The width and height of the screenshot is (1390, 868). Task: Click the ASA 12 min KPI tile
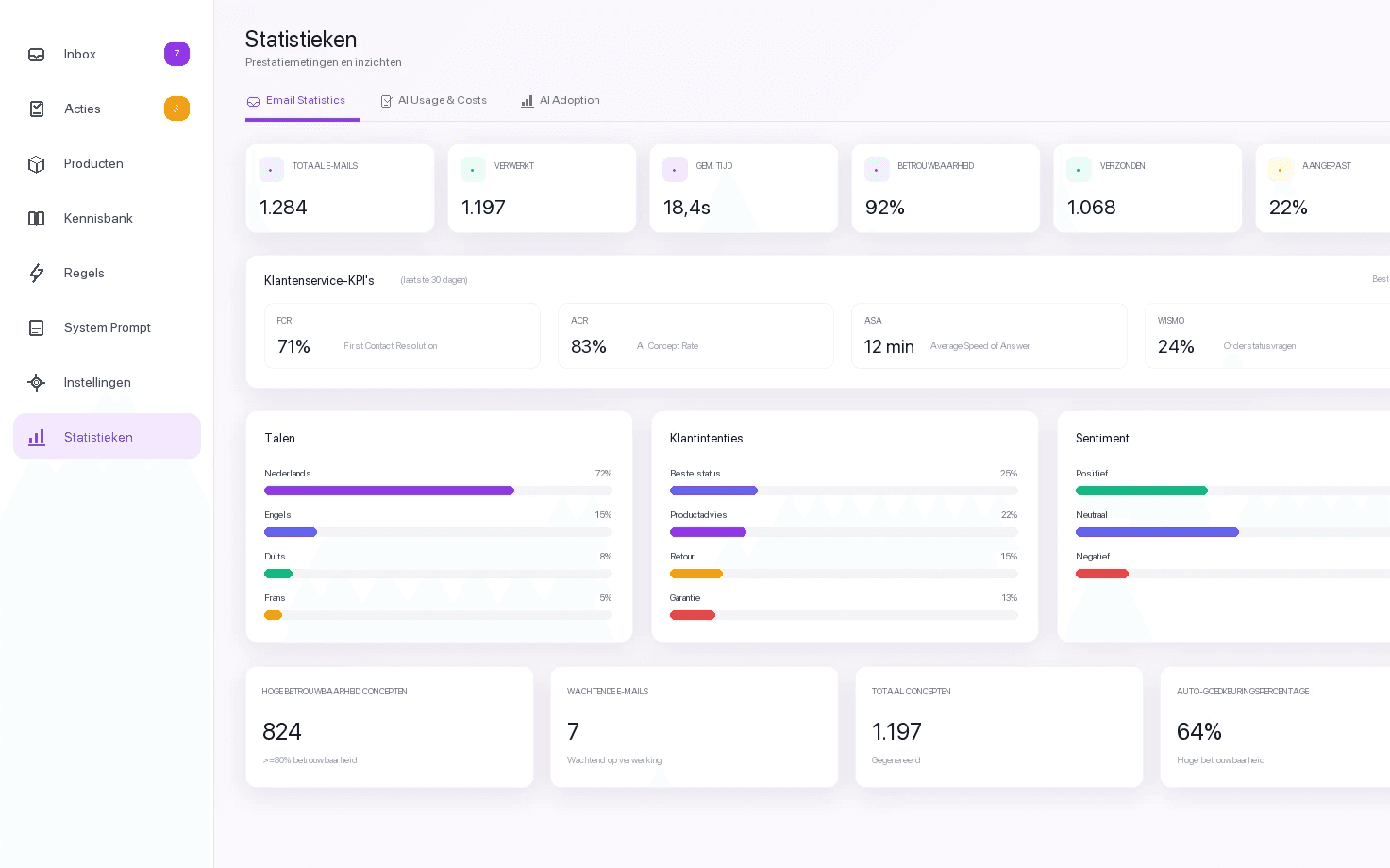(x=989, y=336)
